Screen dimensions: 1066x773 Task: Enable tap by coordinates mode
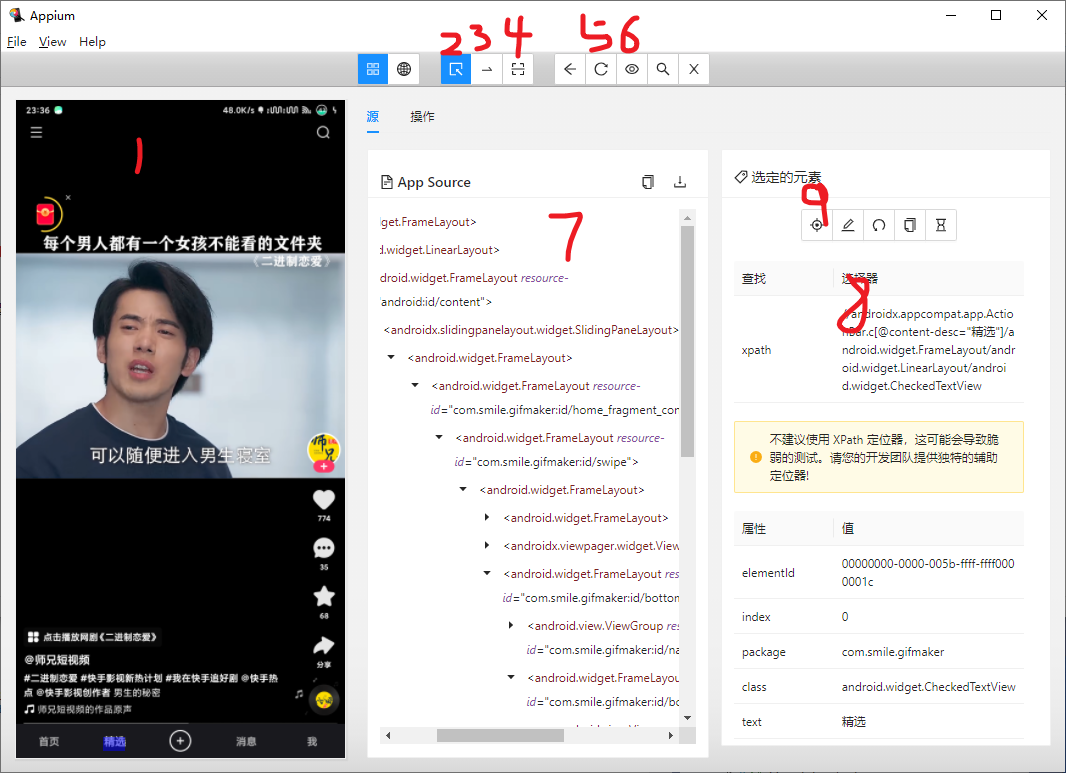[518, 69]
